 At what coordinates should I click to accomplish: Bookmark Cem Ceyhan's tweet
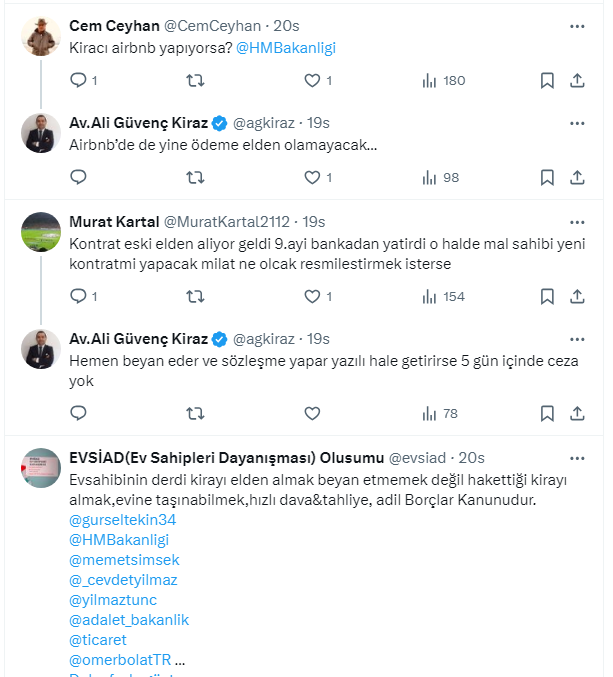pyautogui.click(x=547, y=80)
